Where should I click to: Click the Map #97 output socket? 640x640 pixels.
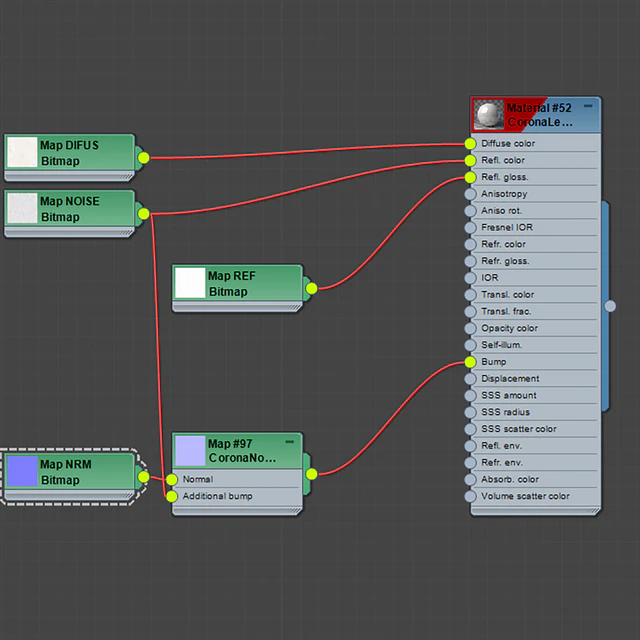(x=311, y=474)
